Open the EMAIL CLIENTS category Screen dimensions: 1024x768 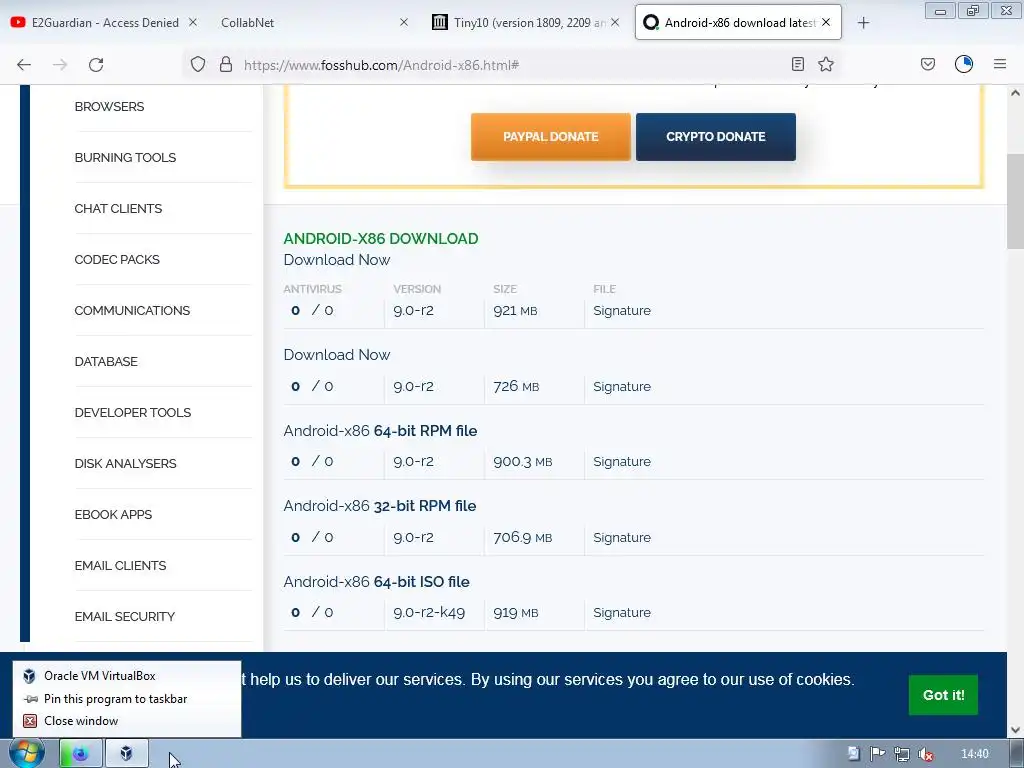[120, 565]
